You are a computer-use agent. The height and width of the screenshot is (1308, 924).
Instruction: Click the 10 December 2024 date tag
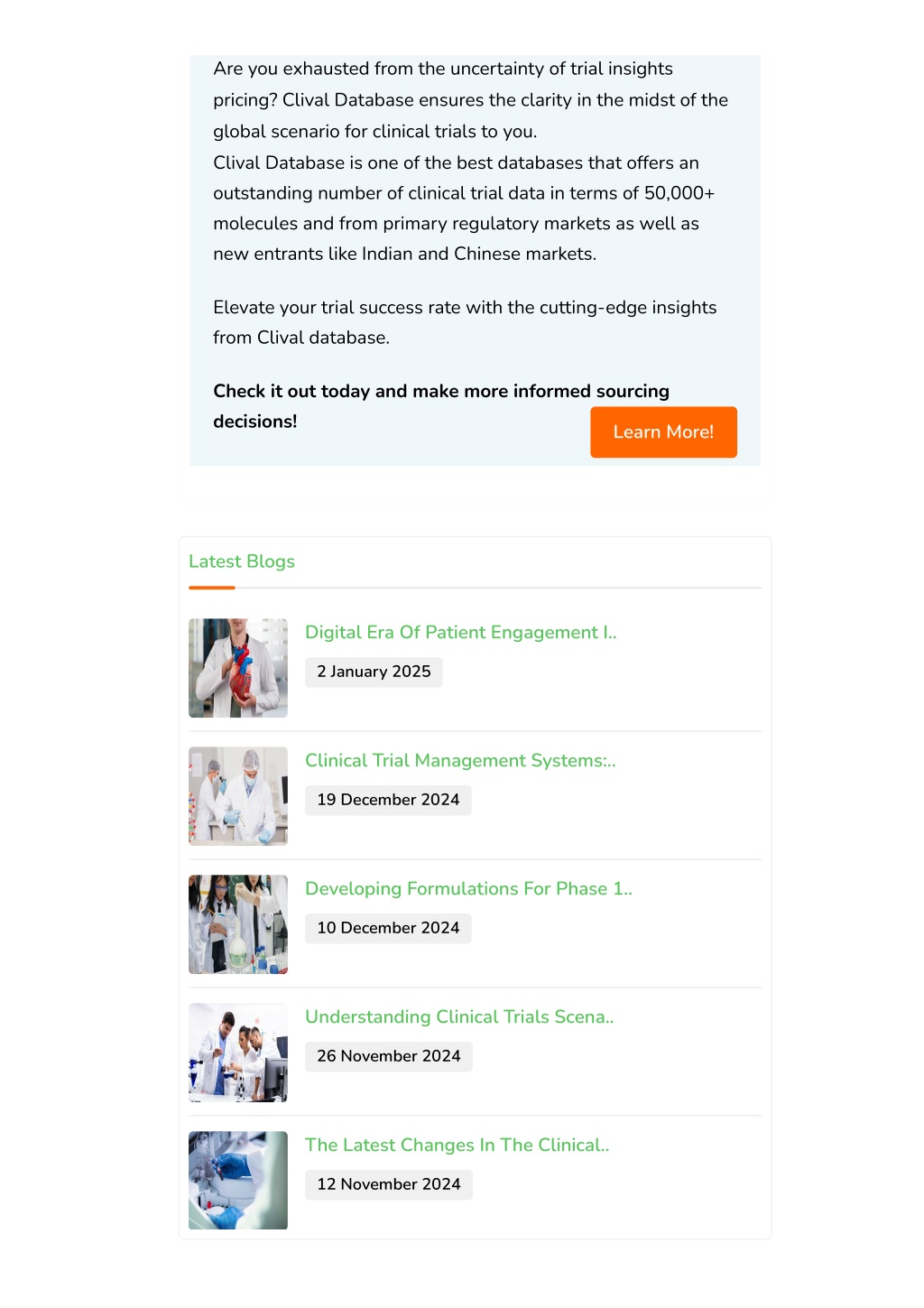[x=388, y=928]
